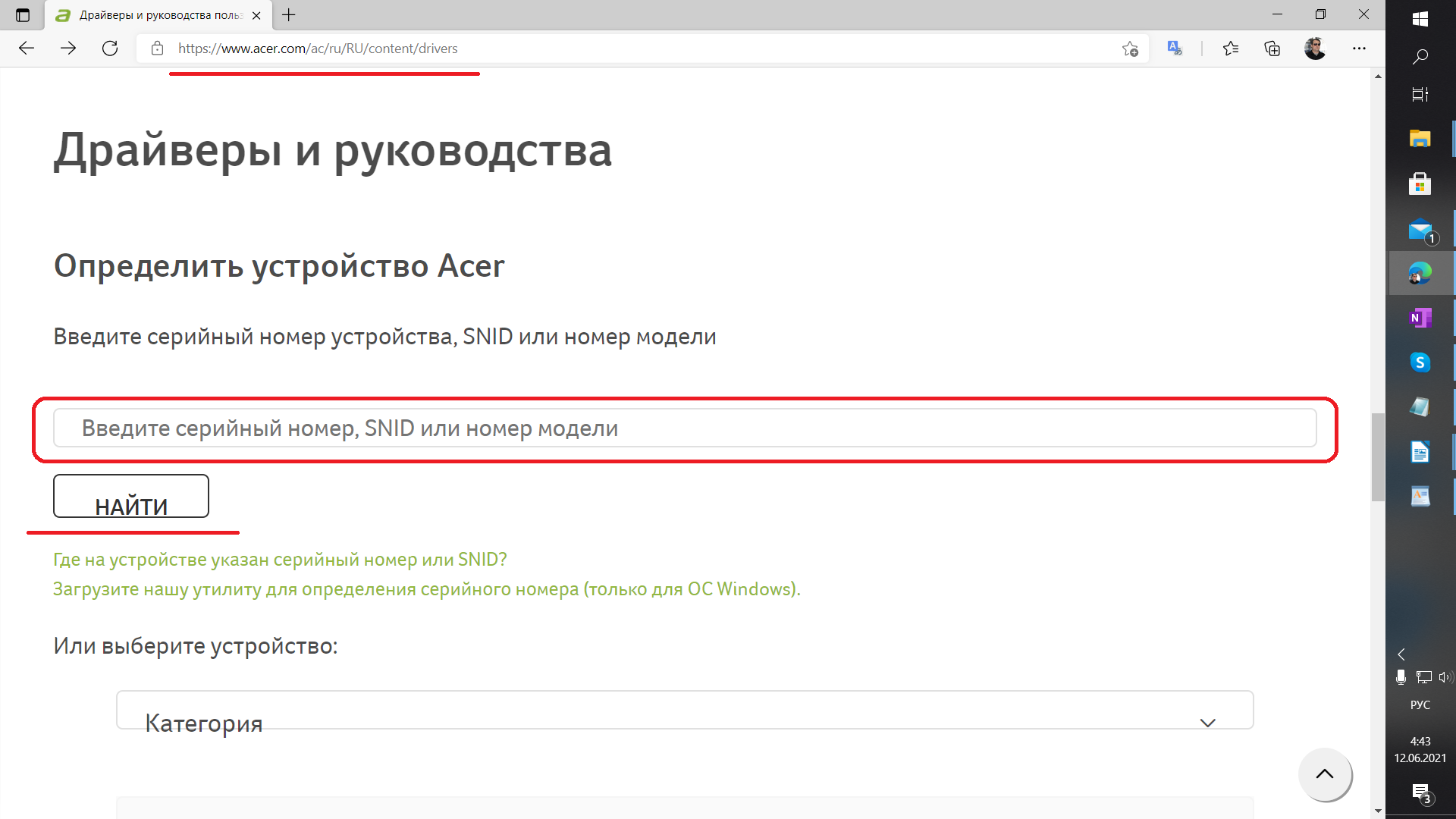Open Windows search
Image resolution: width=1456 pixels, height=819 pixels.
coord(1420,57)
